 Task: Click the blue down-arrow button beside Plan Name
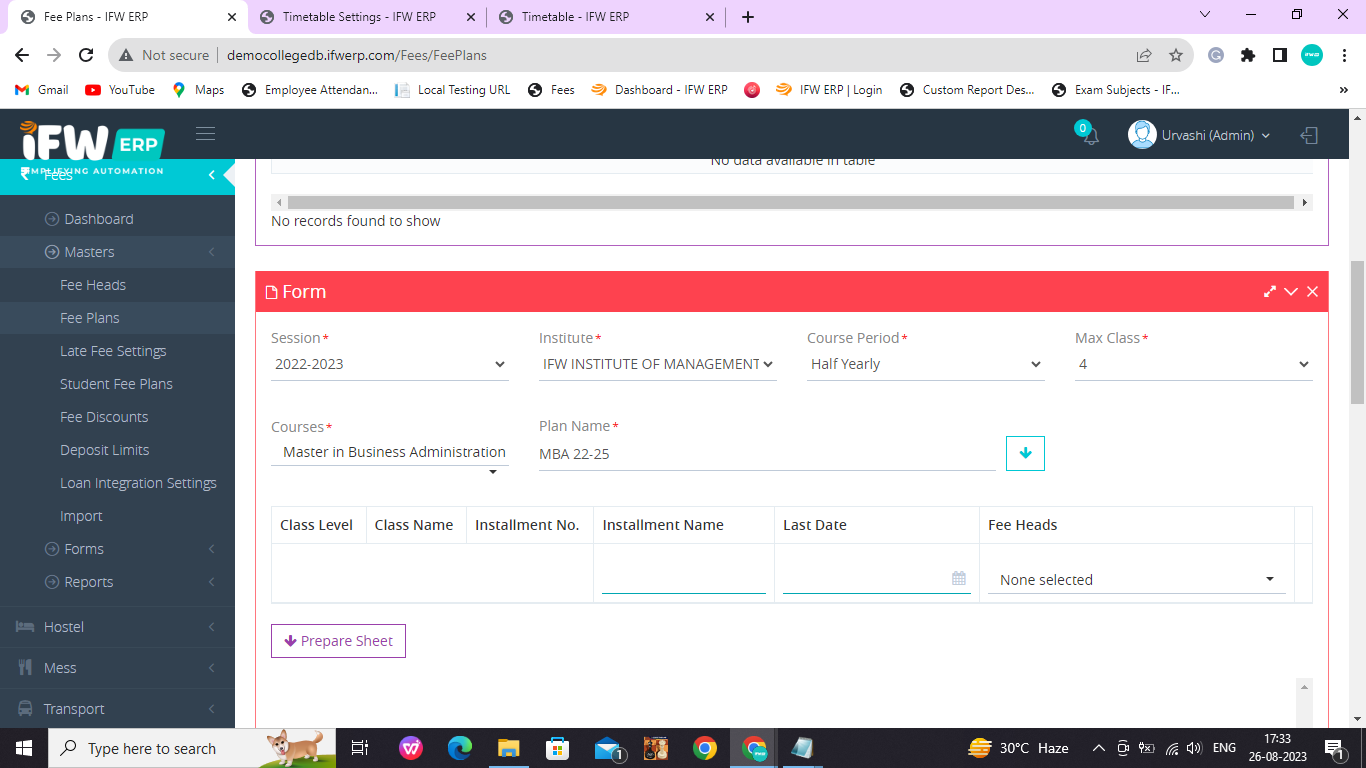pos(1025,453)
